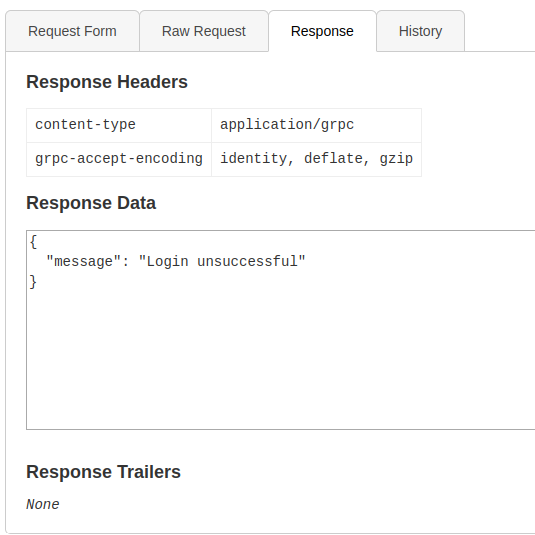Click the None trailers text
Screen dimensions: 535x535
point(43,504)
